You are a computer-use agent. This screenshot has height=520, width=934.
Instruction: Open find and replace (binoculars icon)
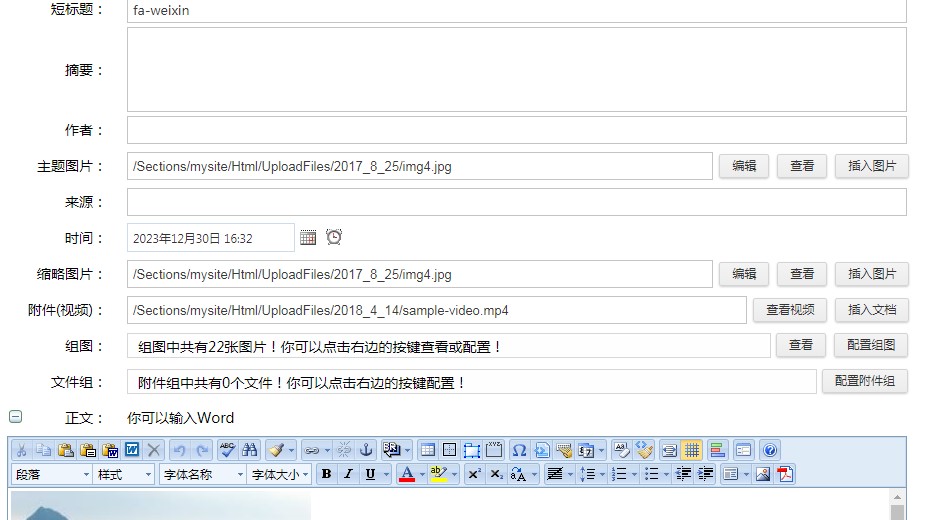coord(250,450)
